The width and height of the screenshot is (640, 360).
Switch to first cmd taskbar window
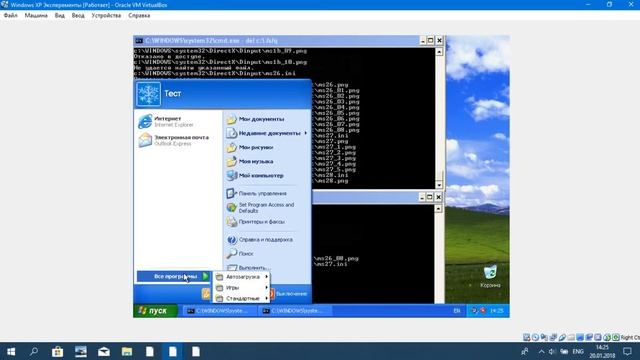[219, 311]
